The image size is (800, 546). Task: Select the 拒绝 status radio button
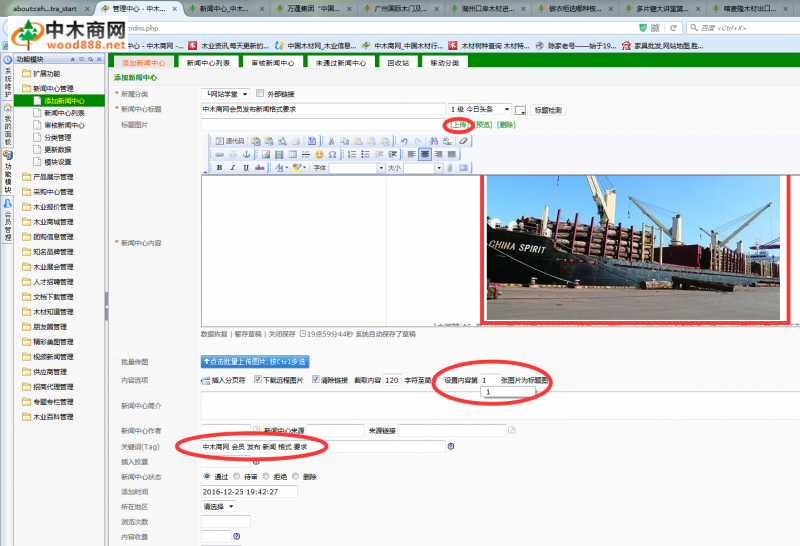point(266,476)
